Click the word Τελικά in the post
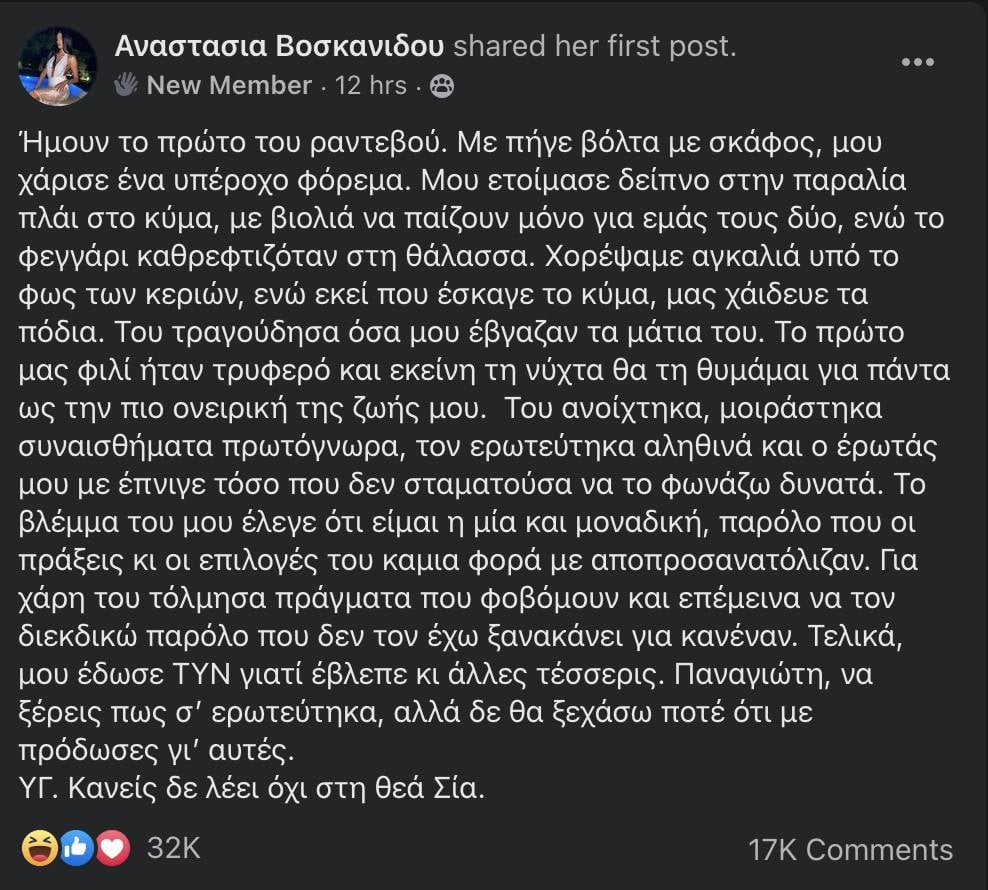Image resolution: width=988 pixels, height=890 pixels. pos(855,637)
